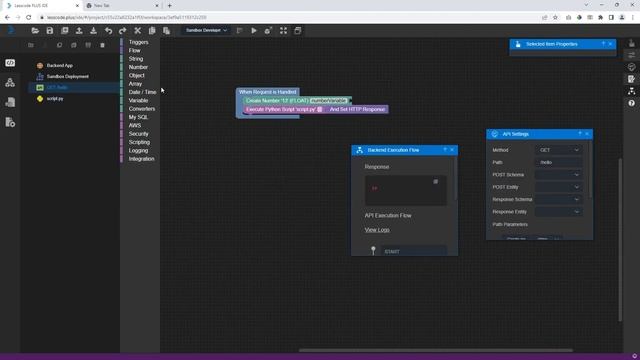This screenshot has height=360, width=640.
Task: Click the Open project folder toolbar icon
Action: pyautogui.click(x=35, y=31)
